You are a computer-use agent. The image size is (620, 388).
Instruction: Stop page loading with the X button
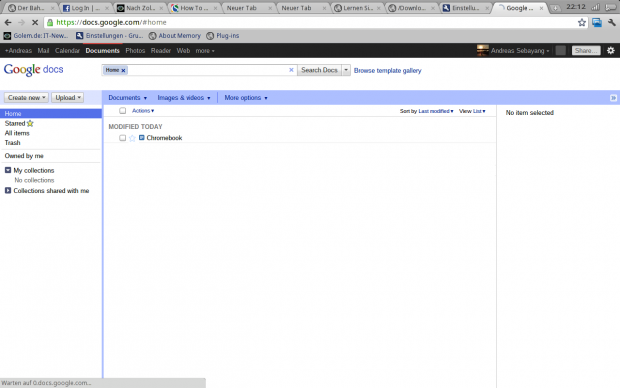(35, 23)
